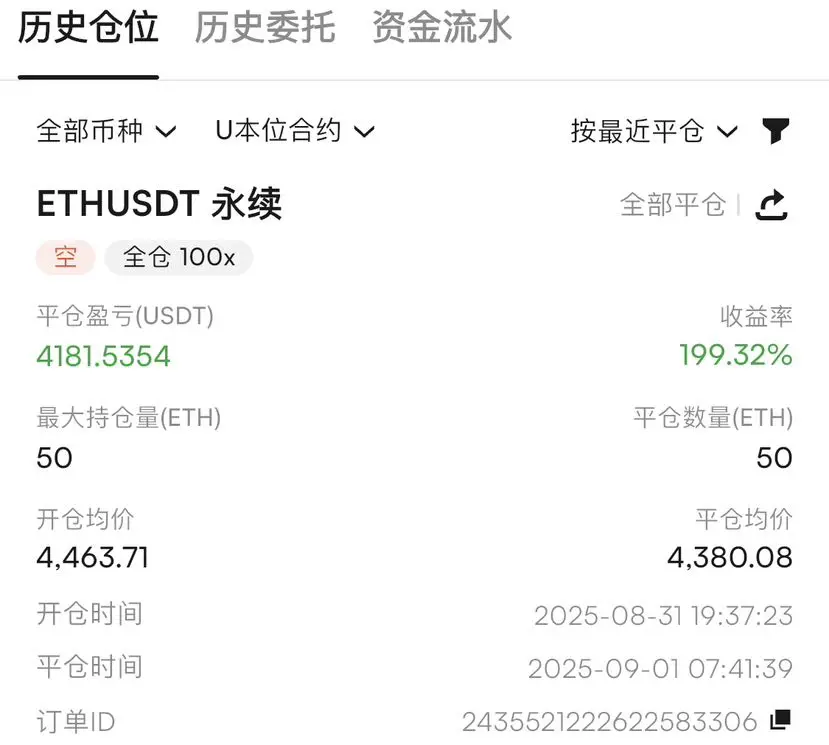Select the 4181.5354 profit value
This screenshot has width=829, height=745.
click(x=104, y=356)
